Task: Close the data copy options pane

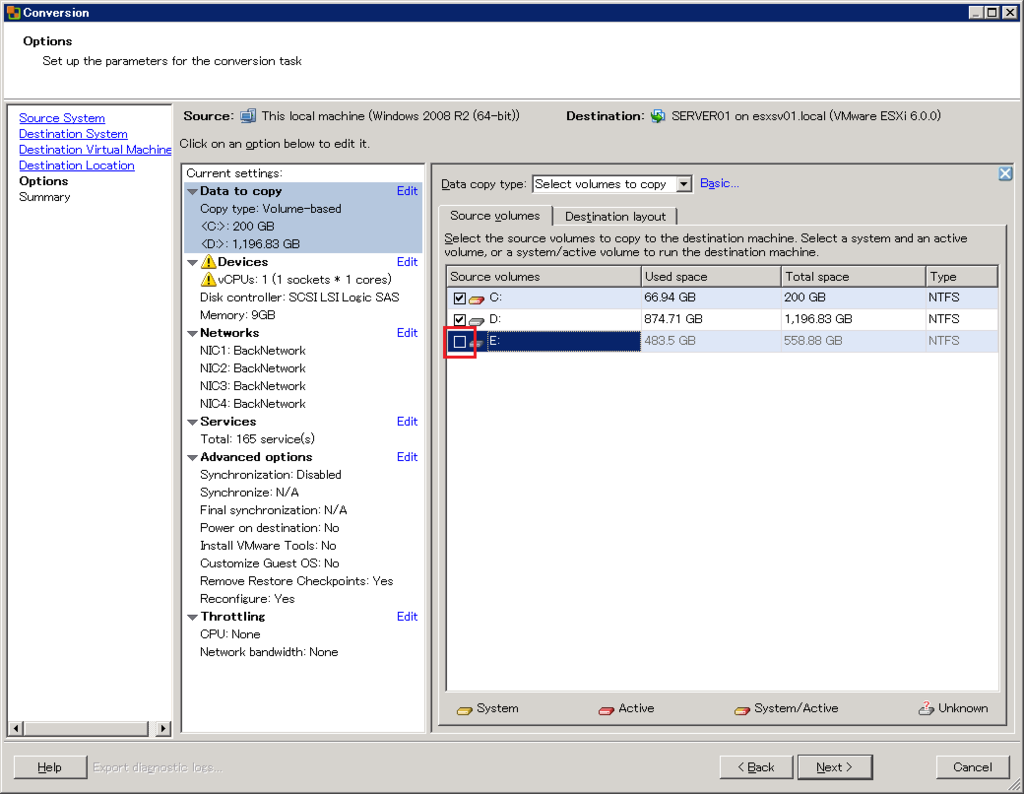Action: 1005,174
